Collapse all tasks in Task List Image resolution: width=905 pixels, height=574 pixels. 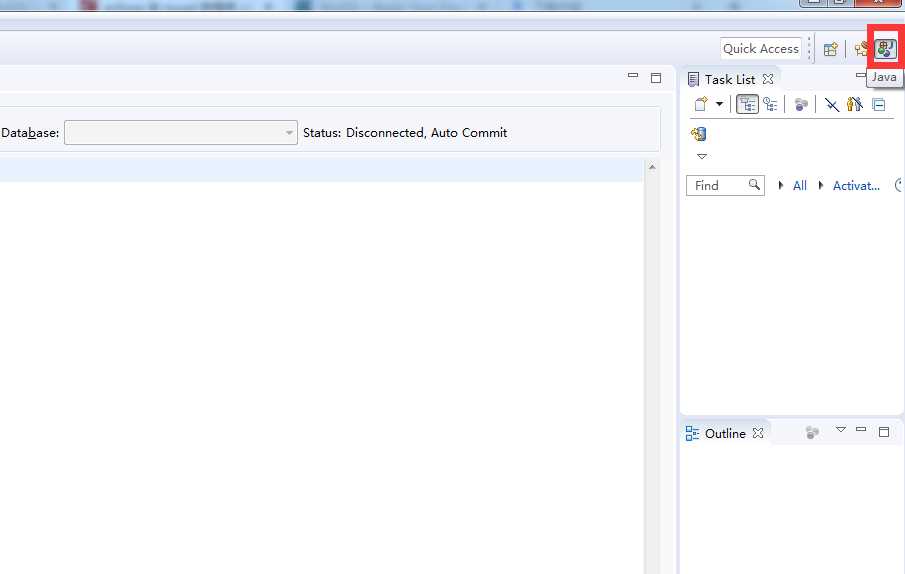pos(878,105)
